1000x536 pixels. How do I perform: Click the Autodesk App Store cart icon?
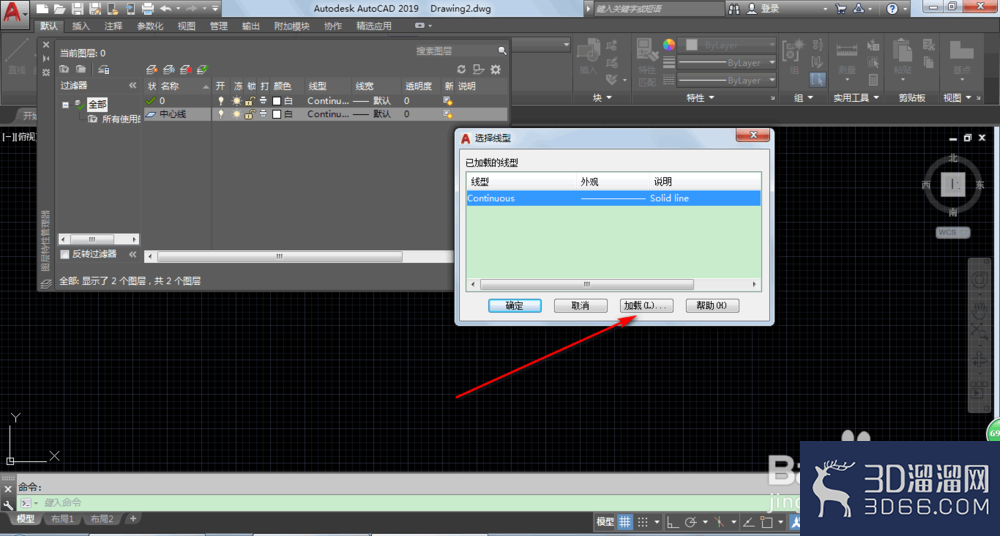841,9
